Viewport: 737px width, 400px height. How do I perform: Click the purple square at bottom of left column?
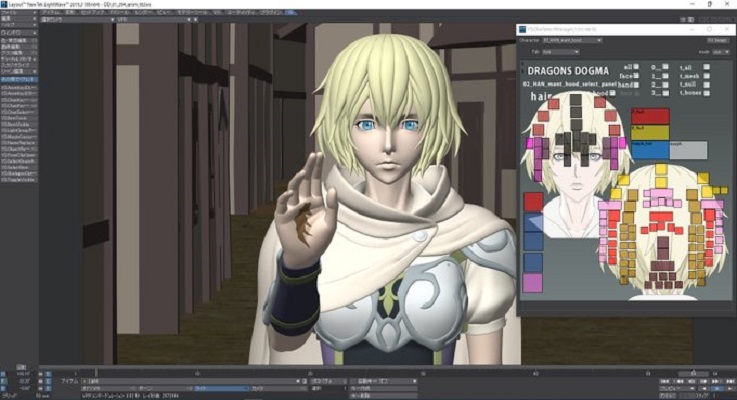(533, 283)
